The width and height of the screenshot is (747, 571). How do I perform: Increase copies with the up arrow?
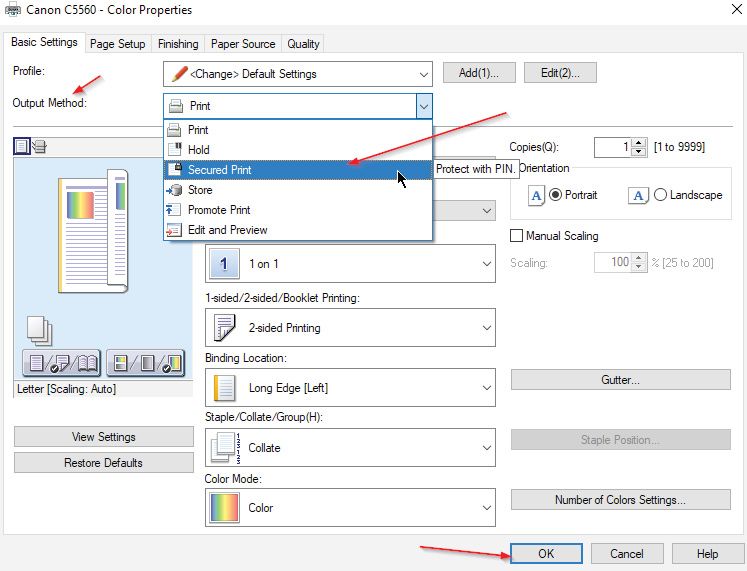point(639,142)
